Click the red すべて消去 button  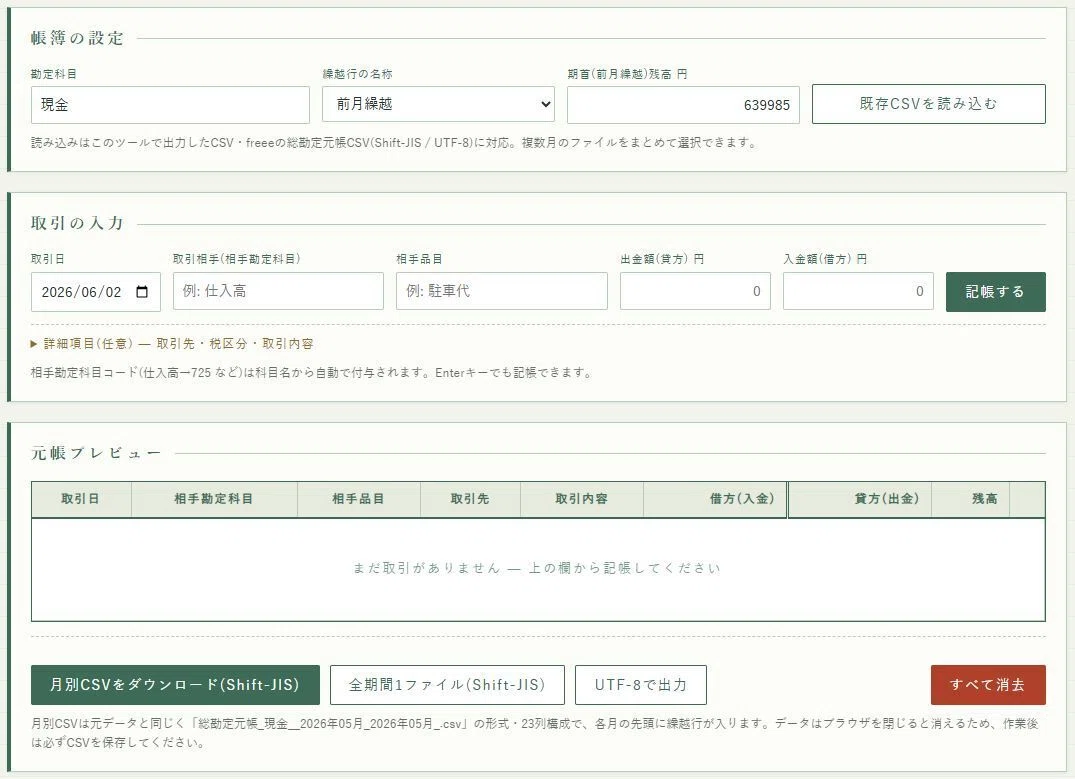tap(988, 684)
